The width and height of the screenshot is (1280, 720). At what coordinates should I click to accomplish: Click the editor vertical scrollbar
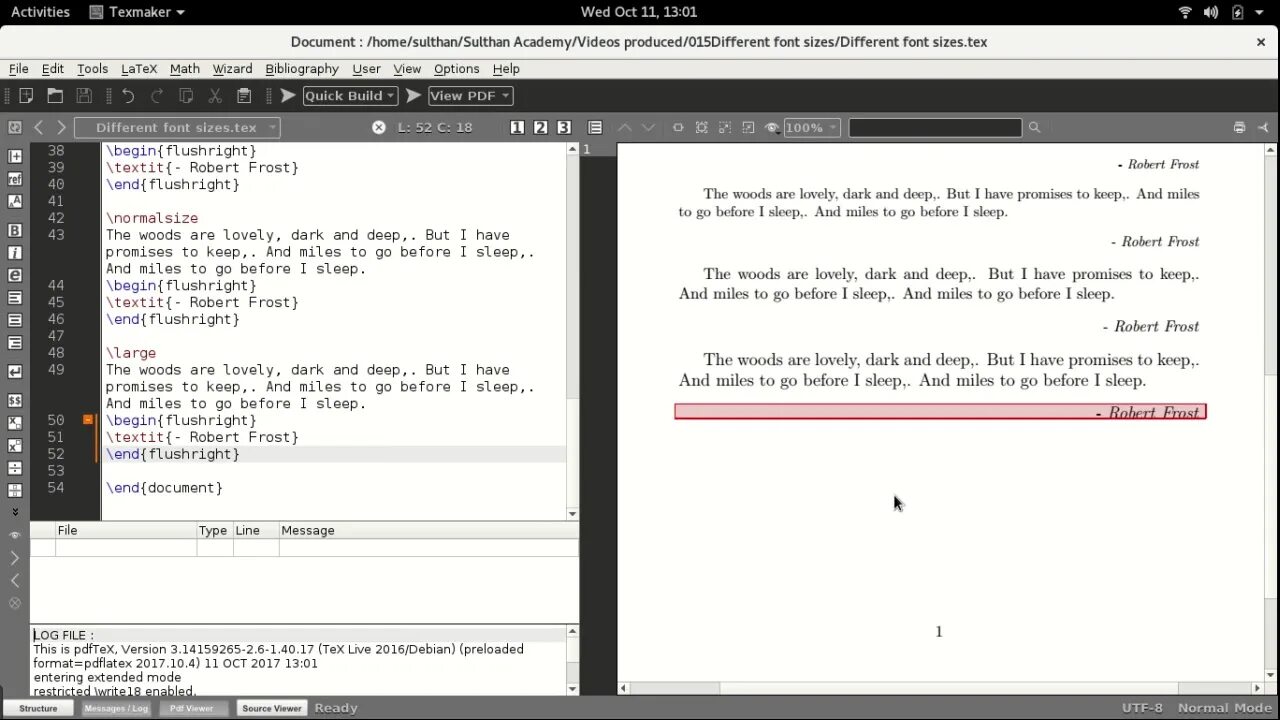pos(572,330)
